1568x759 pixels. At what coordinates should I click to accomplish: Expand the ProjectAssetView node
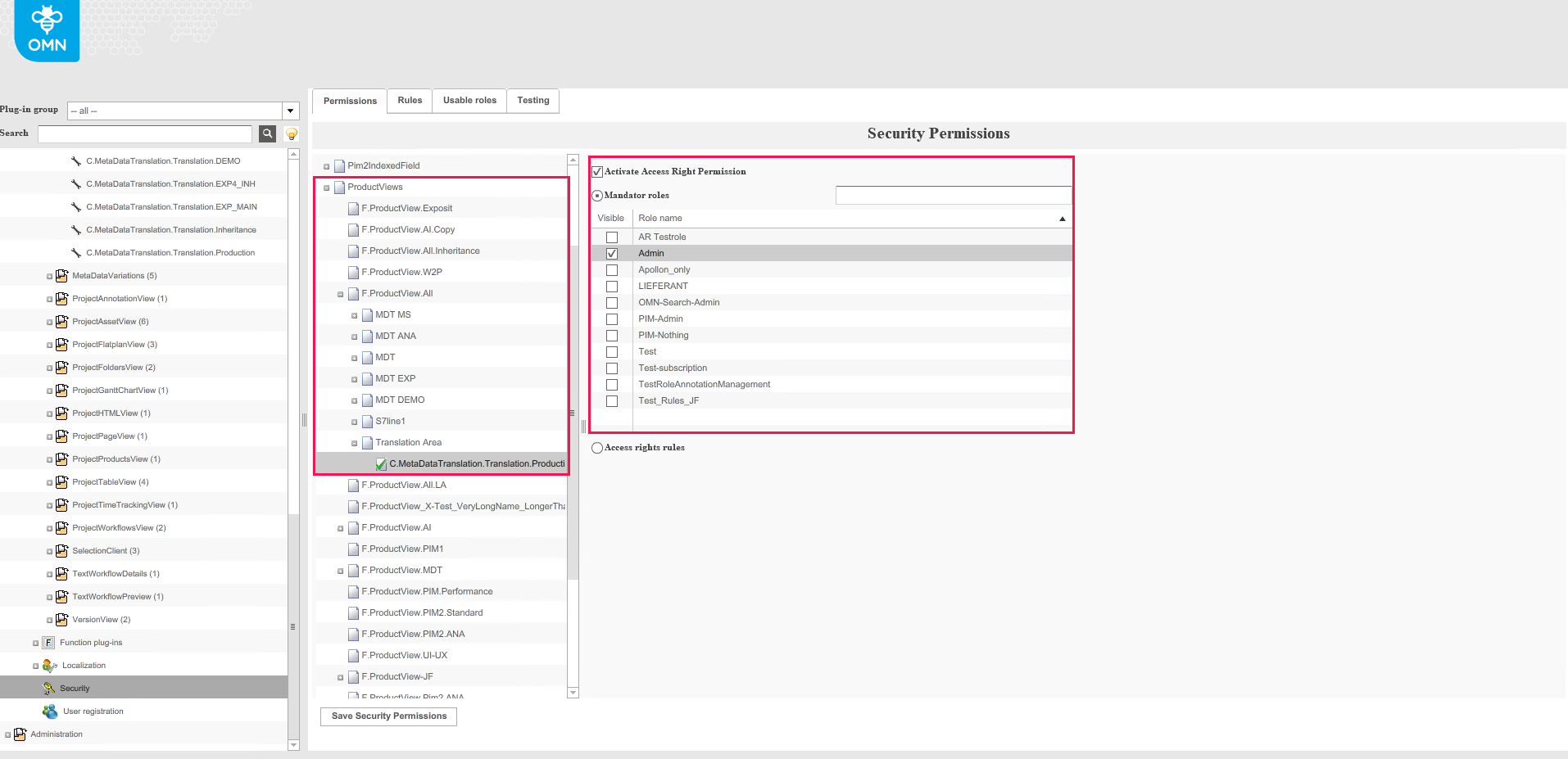[x=50, y=321]
